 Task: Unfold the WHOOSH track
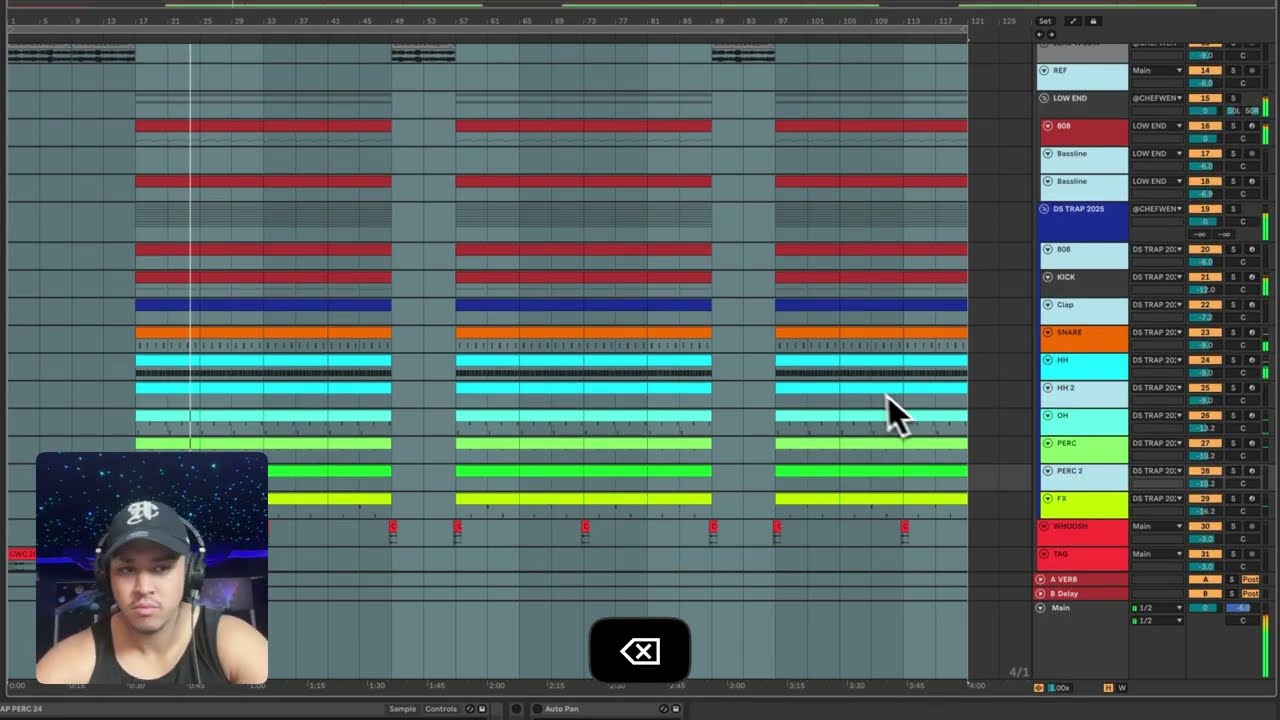click(x=1044, y=526)
